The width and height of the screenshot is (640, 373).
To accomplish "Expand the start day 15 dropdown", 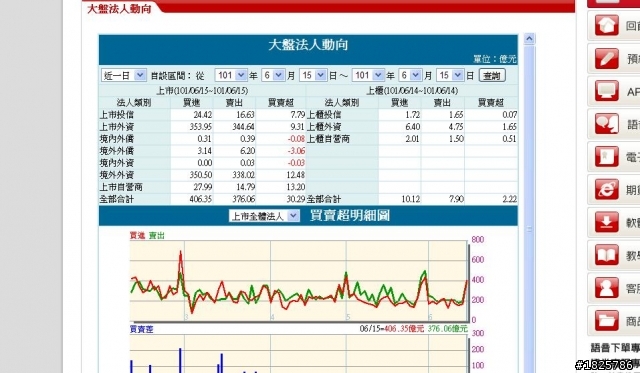I will (x=313, y=75).
